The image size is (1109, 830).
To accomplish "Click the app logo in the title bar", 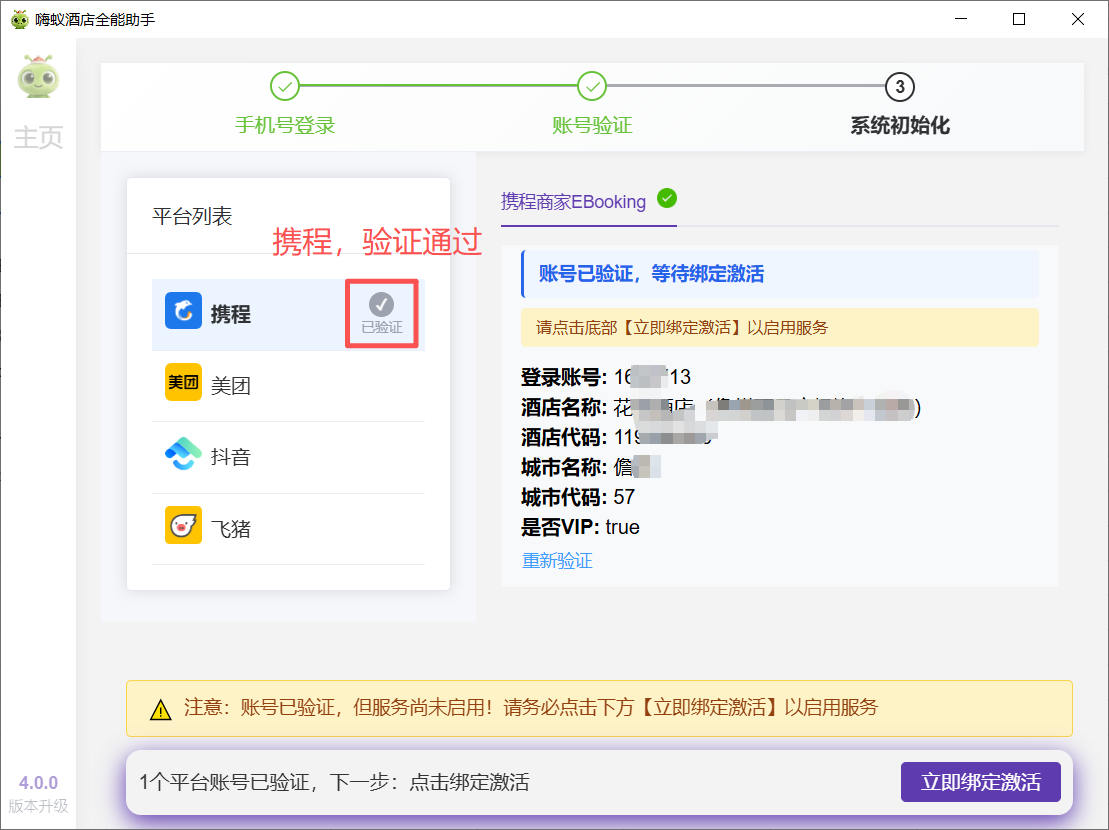I will tap(18, 18).
